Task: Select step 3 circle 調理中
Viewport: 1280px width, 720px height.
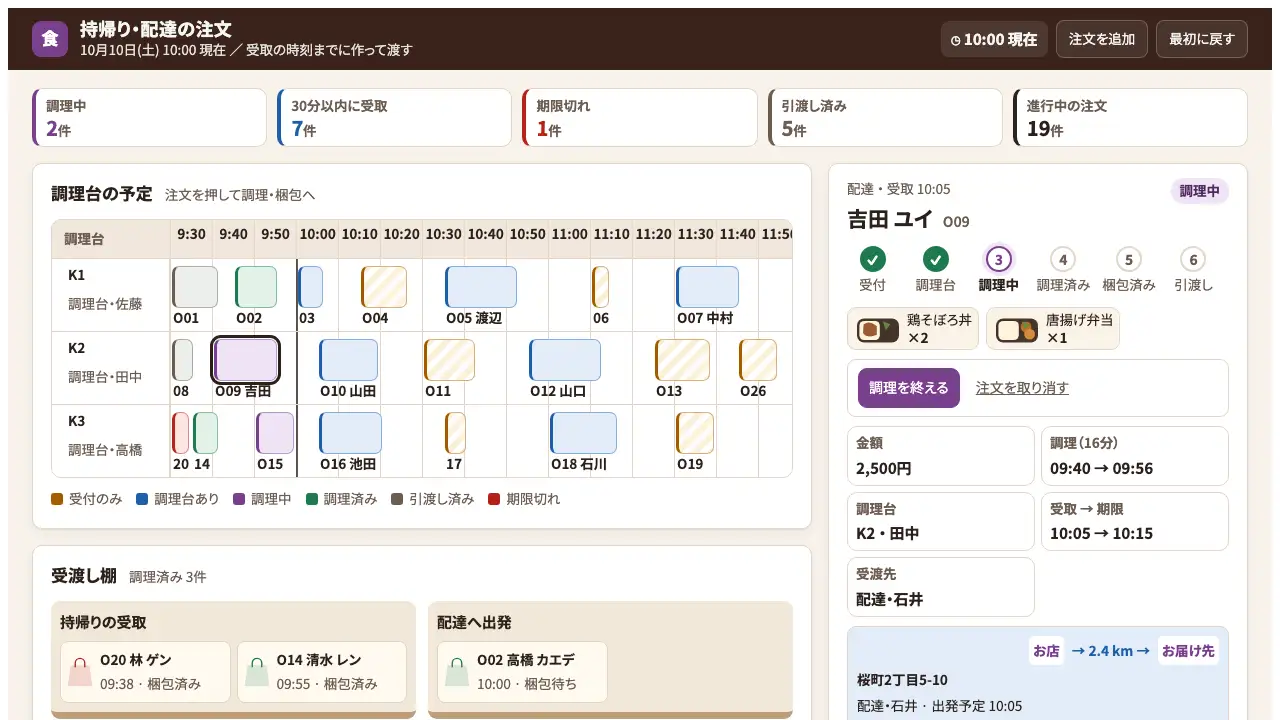Action: (998, 260)
